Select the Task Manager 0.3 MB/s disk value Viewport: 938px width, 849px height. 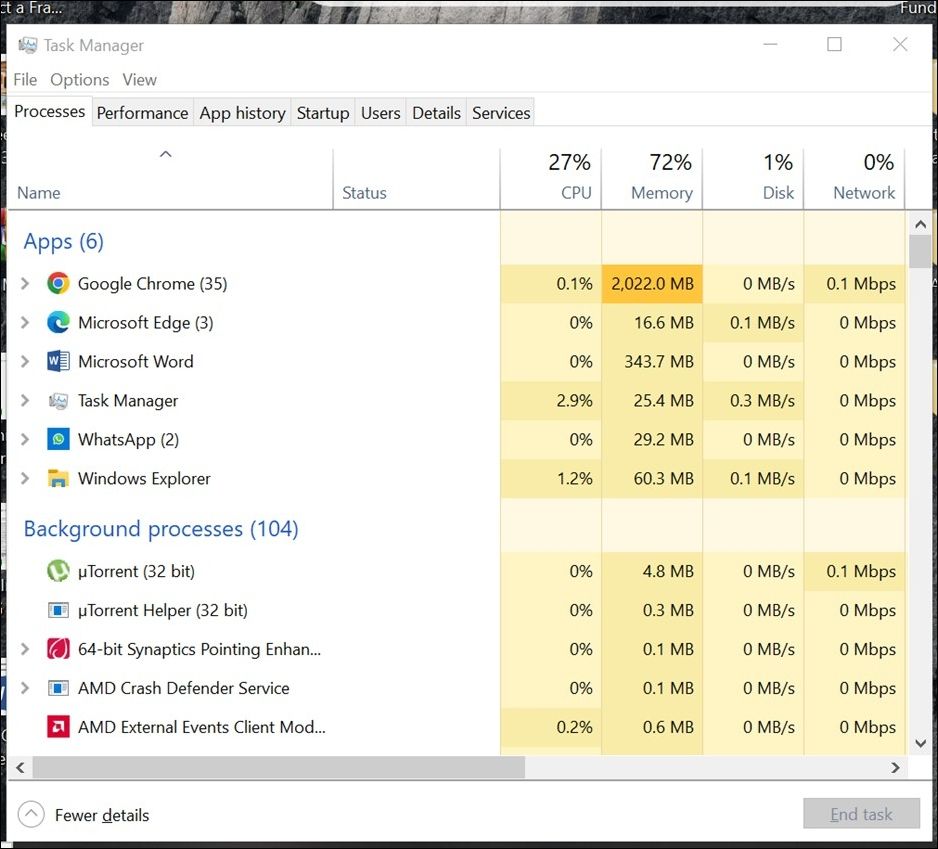click(753, 400)
